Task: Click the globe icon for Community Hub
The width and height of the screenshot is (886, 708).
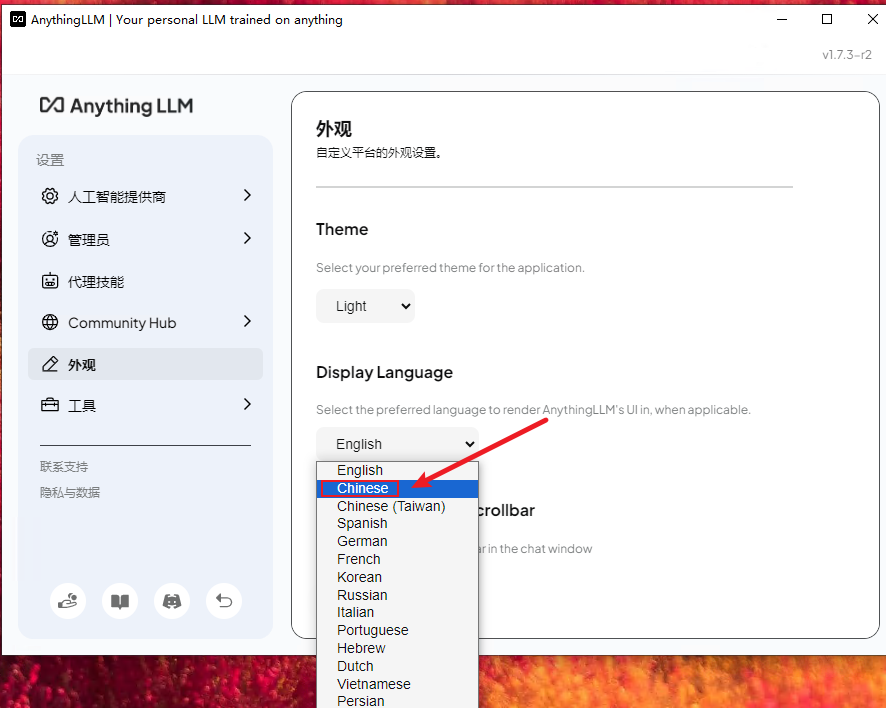Action: tap(50, 322)
